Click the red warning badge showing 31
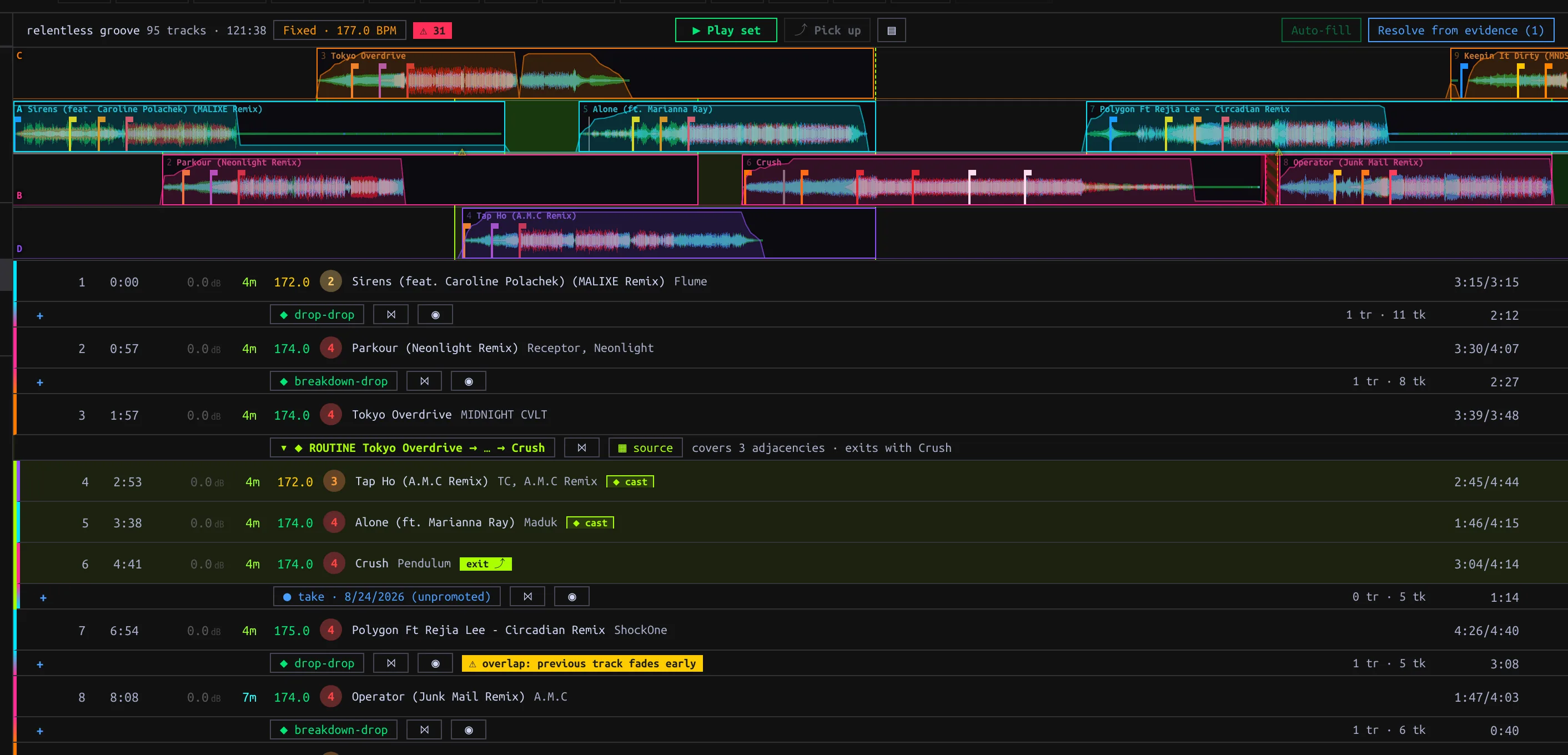 432,31
